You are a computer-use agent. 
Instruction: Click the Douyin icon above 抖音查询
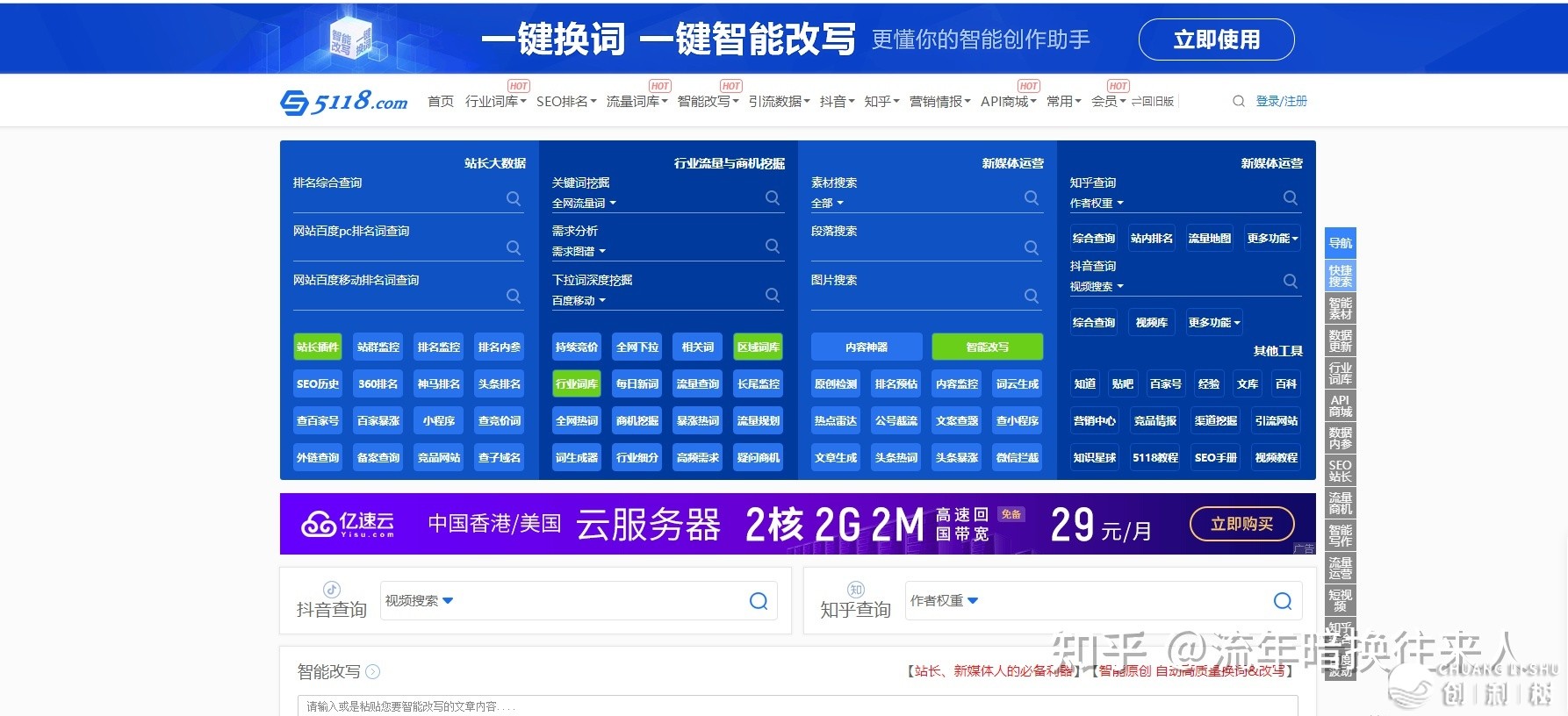click(x=332, y=590)
